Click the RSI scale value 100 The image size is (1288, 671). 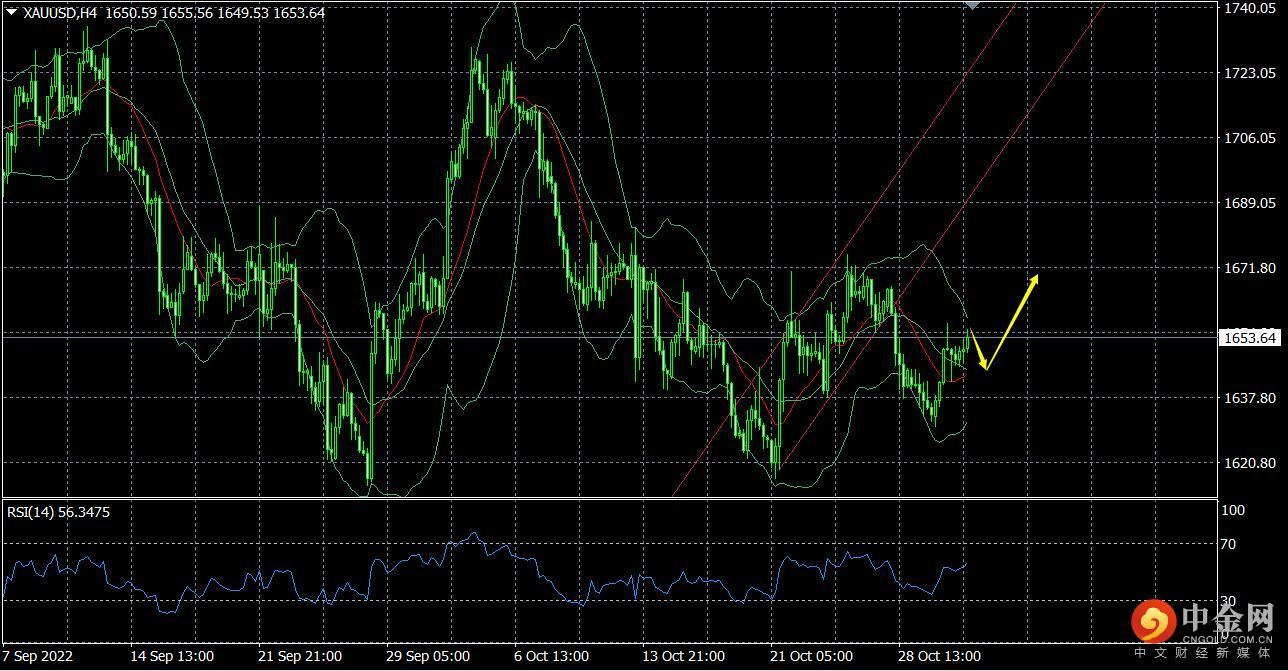[x=1235, y=510]
